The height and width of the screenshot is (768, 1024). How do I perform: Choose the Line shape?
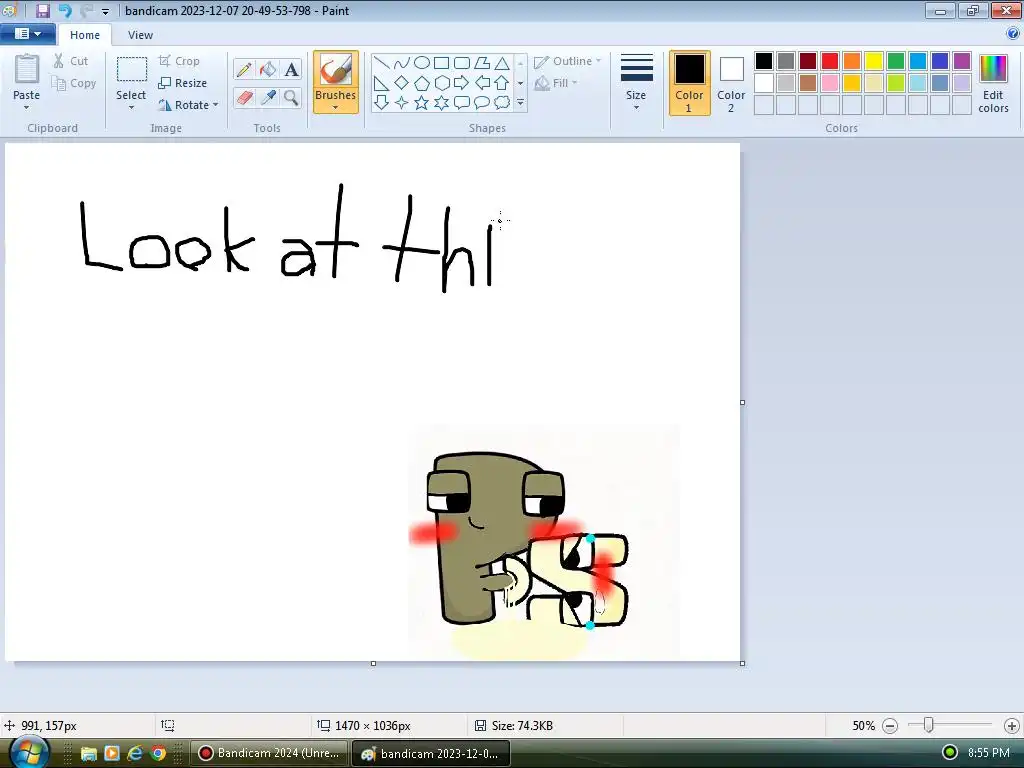(x=382, y=63)
